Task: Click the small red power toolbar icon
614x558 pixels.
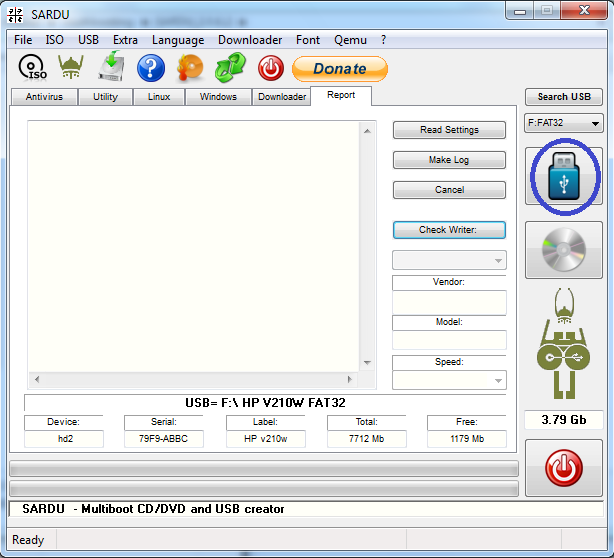Action: [x=271, y=68]
